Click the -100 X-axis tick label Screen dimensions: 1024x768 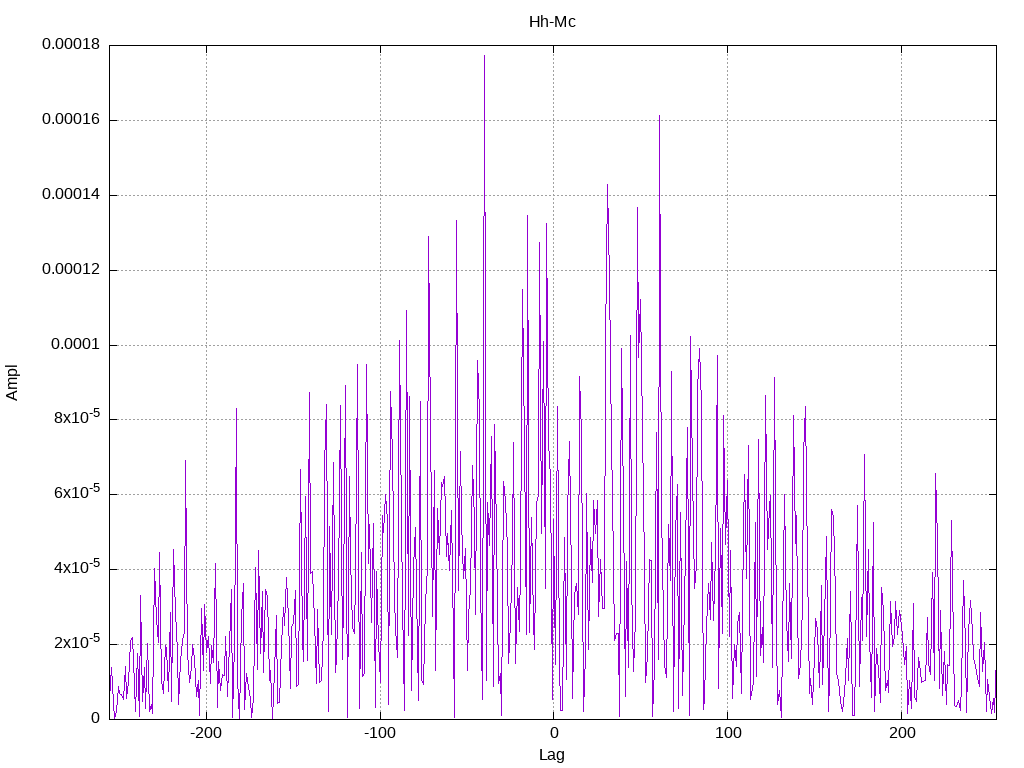point(380,733)
